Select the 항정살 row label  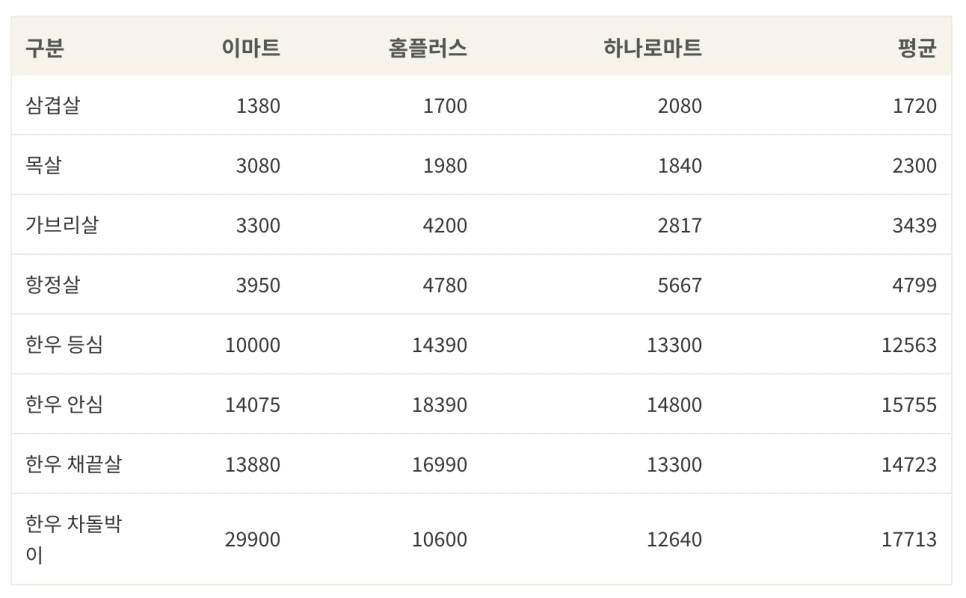click(53, 285)
